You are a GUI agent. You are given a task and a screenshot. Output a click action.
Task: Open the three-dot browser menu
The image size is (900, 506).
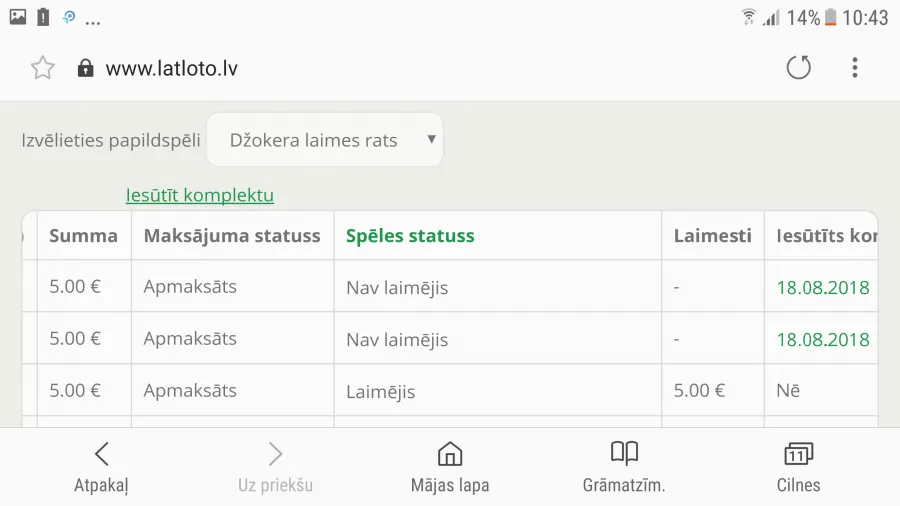(x=855, y=68)
